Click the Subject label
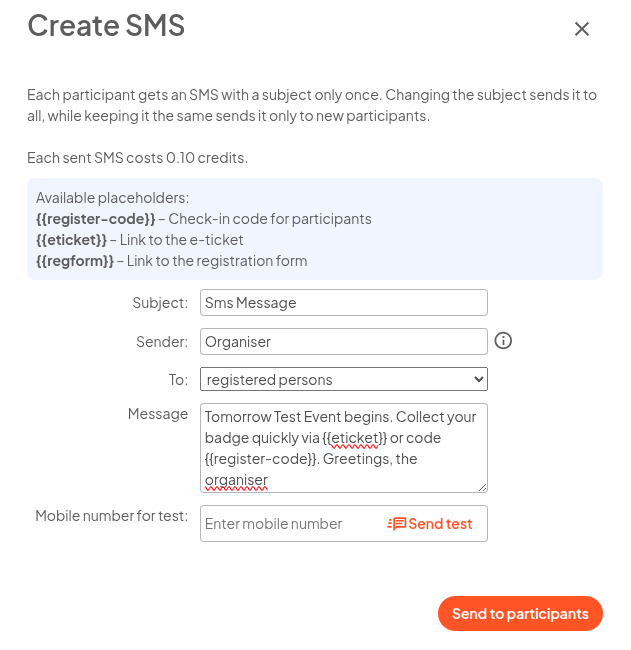This screenshot has width=631, height=650. coord(160,303)
